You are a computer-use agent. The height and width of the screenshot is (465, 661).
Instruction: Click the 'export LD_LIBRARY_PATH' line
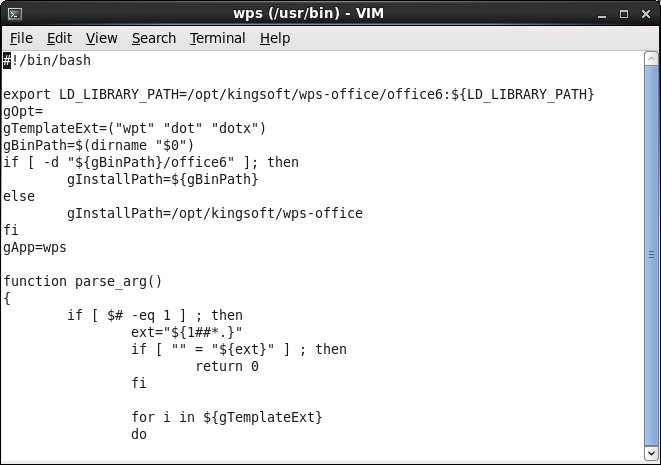pos(298,94)
